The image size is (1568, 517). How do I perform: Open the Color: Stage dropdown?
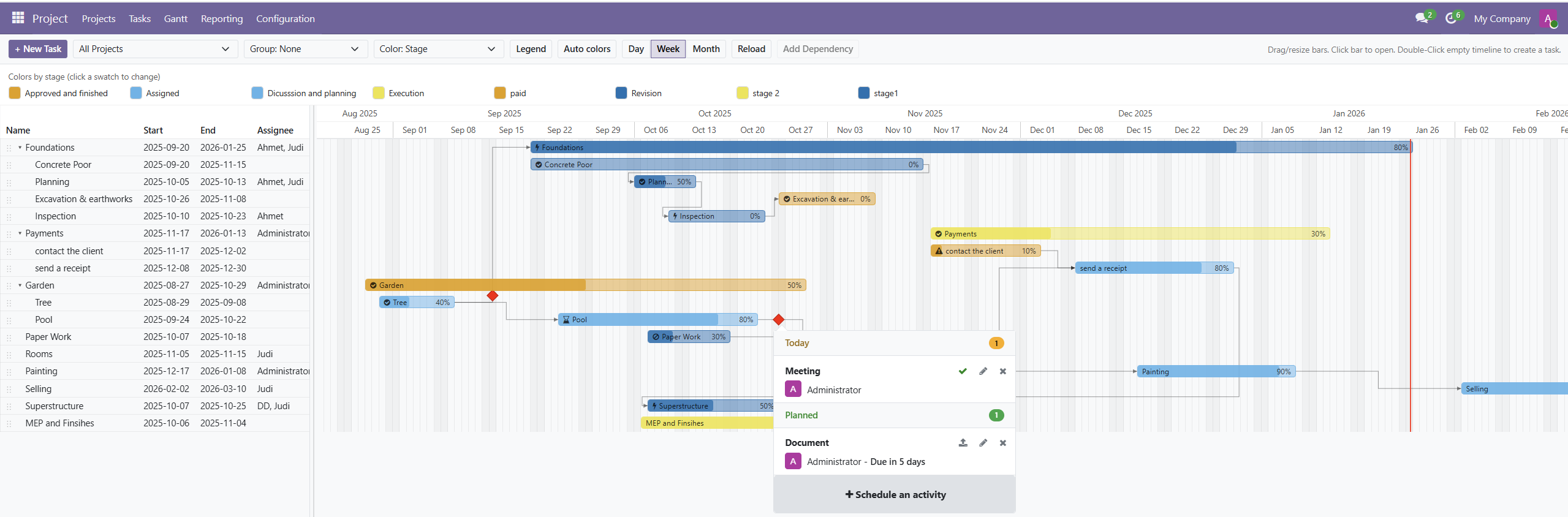pyautogui.click(x=437, y=49)
